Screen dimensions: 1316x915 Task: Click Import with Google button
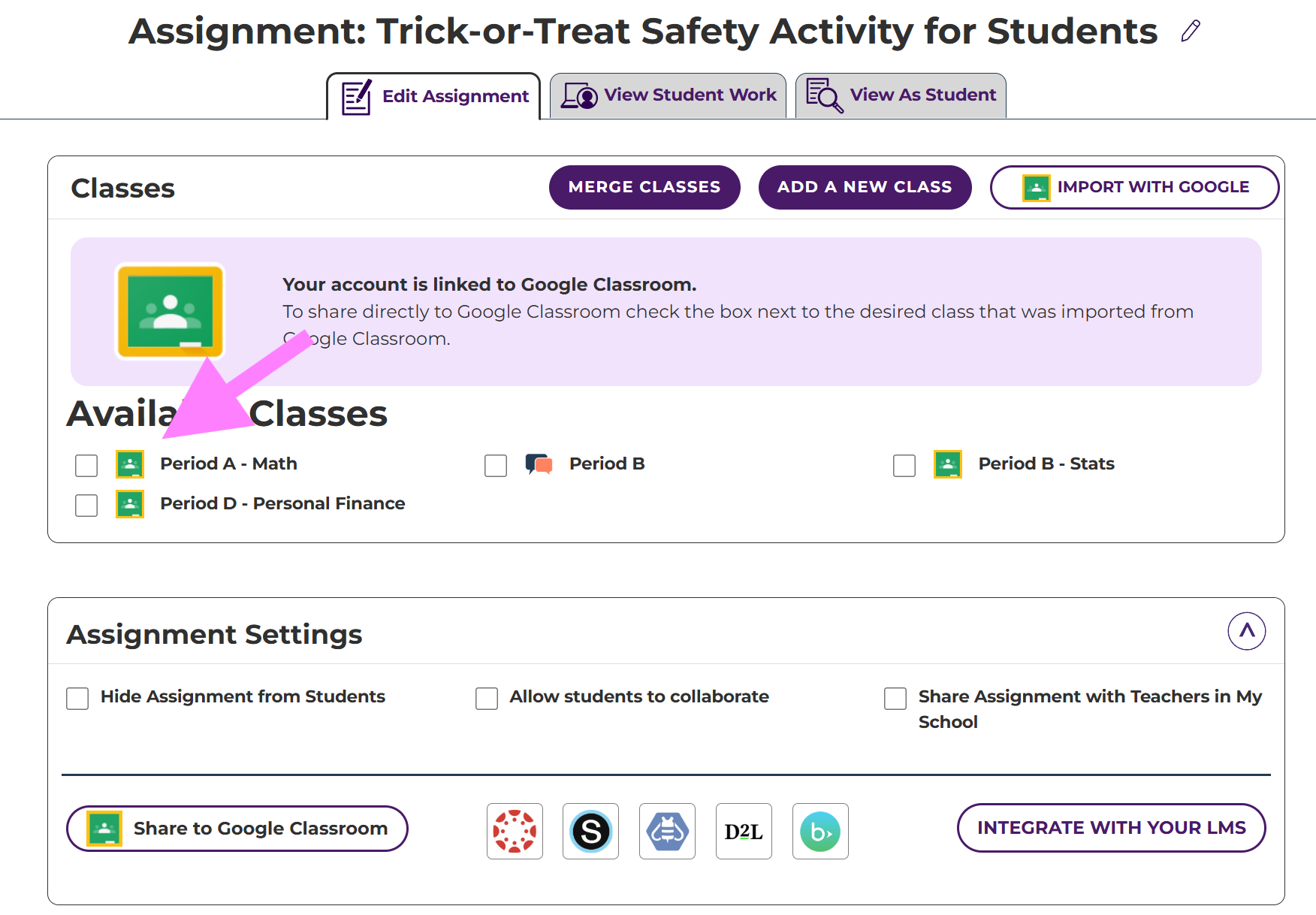[x=1134, y=187]
